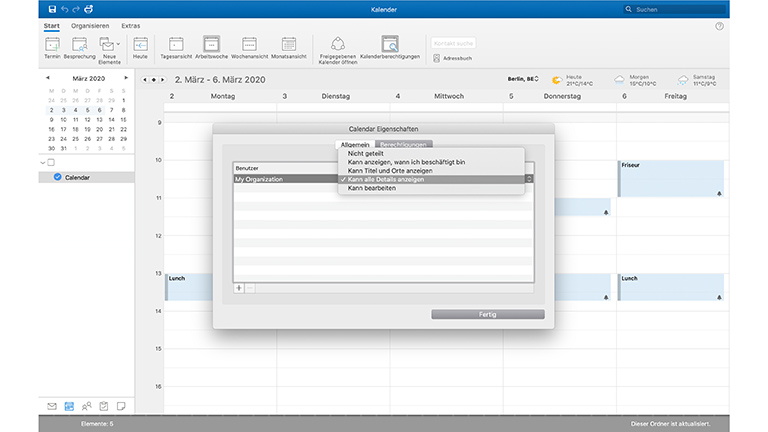The image size is (768, 432).
Task: Open the People view icon in bottom bar
Action: pyautogui.click(x=86, y=406)
